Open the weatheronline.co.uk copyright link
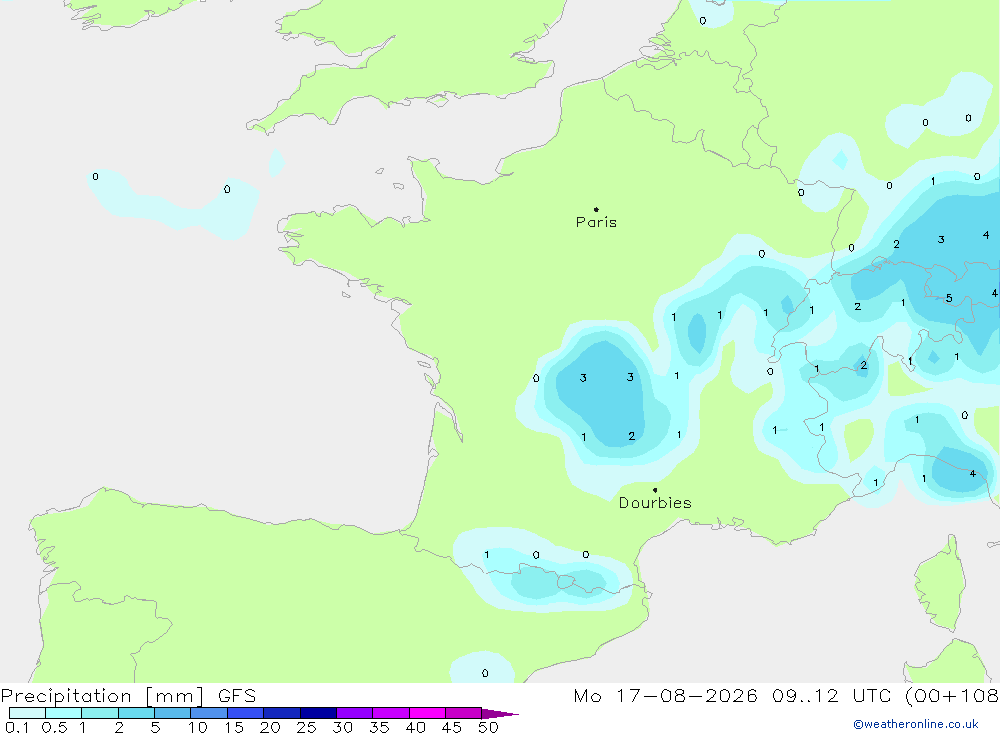This screenshot has width=1000, height=733. [916, 724]
